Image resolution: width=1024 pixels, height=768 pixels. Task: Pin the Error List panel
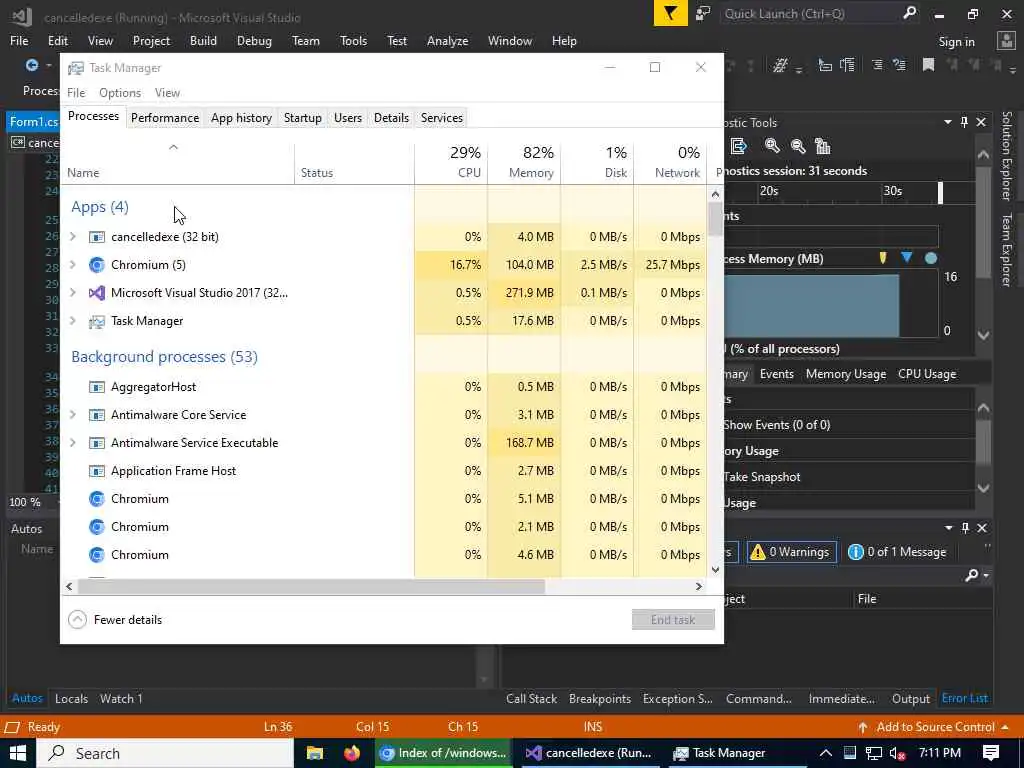(x=965, y=528)
